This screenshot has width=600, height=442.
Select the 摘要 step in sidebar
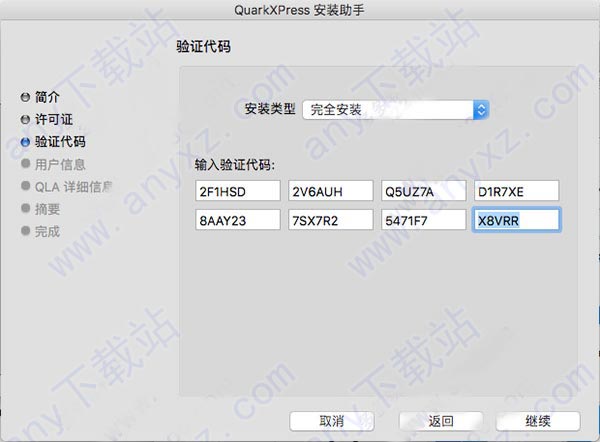click(x=47, y=209)
